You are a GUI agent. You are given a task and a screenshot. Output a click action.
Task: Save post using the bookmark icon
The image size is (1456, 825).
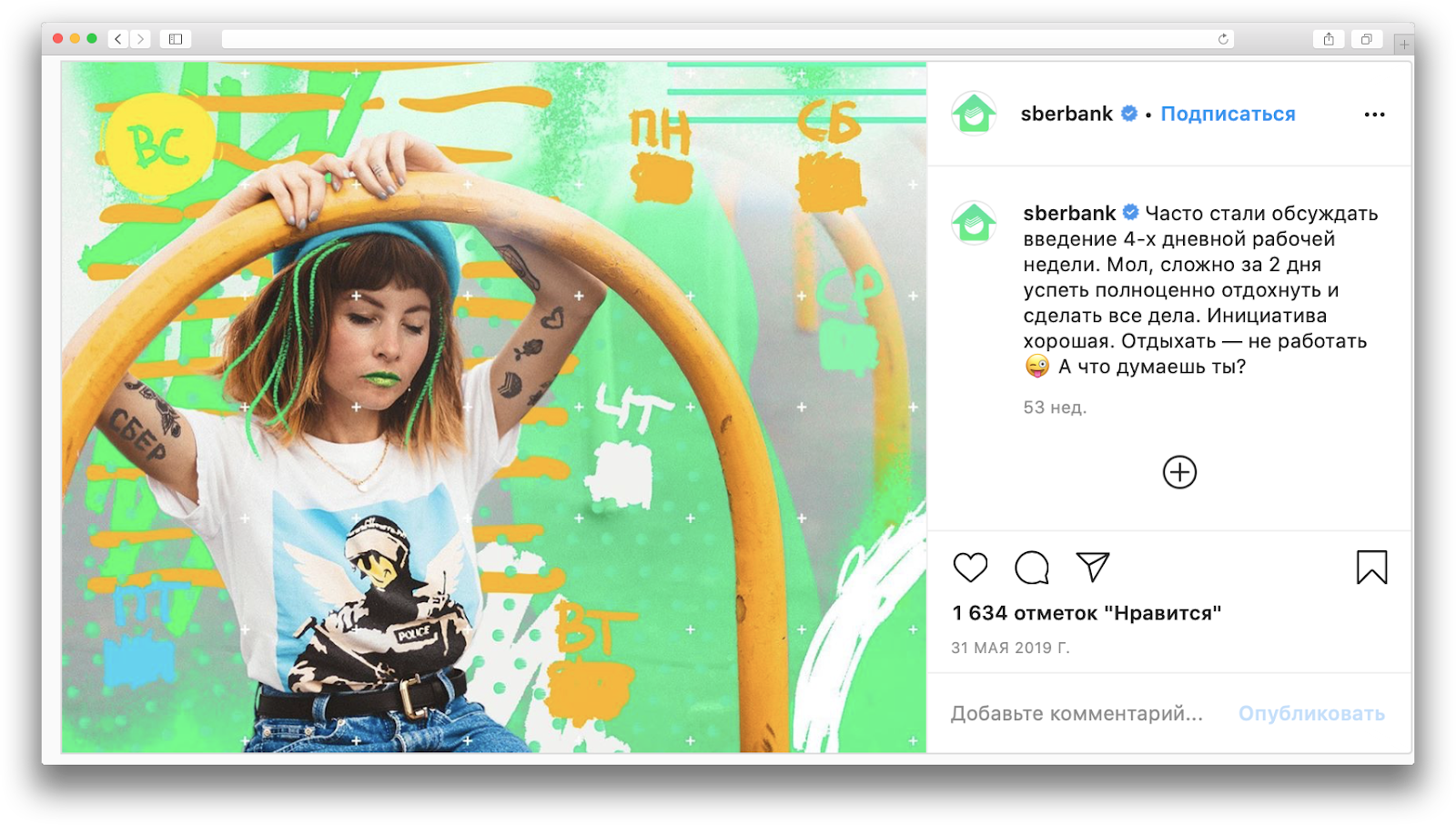tap(1371, 568)
